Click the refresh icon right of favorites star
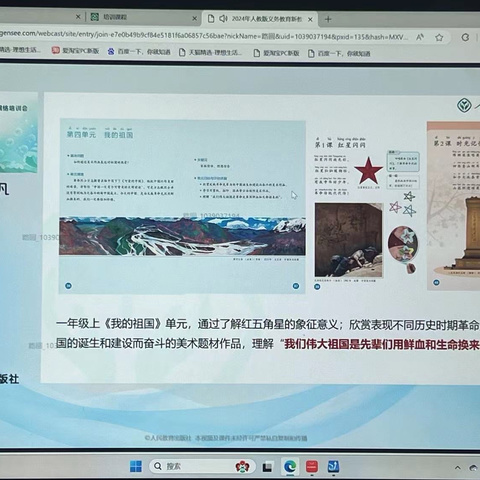This screenshot has height=480, width=480. 465,37
